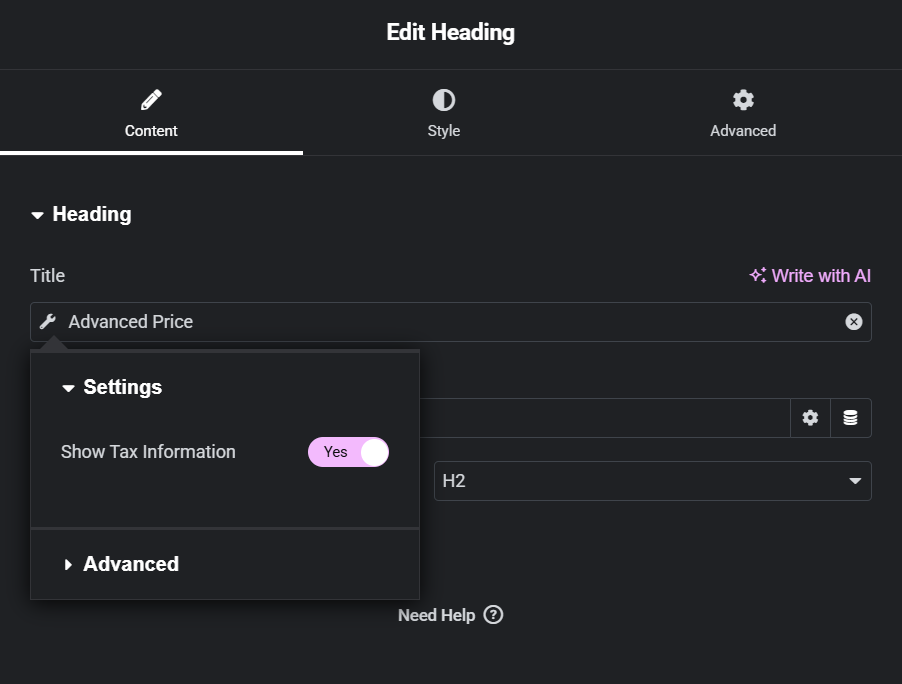Image resolution: width=902 pixels, height=684 pixels.
Task: Toggle the Show Tax Information switch
Action: pyautogui.click(x=348, y=452)
